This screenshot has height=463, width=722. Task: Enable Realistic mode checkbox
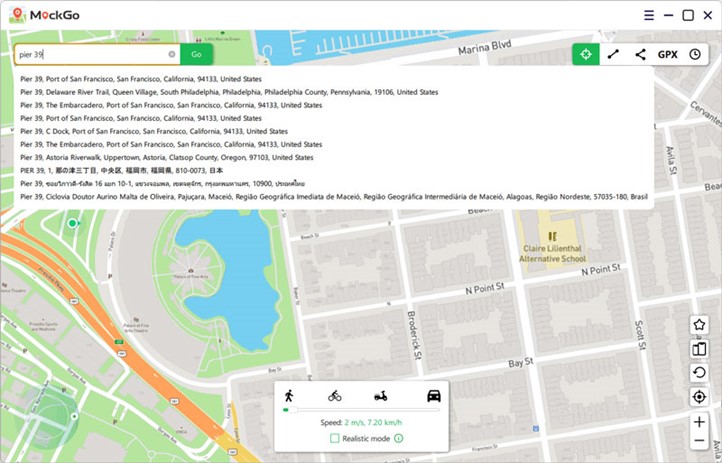coord(335,439)
